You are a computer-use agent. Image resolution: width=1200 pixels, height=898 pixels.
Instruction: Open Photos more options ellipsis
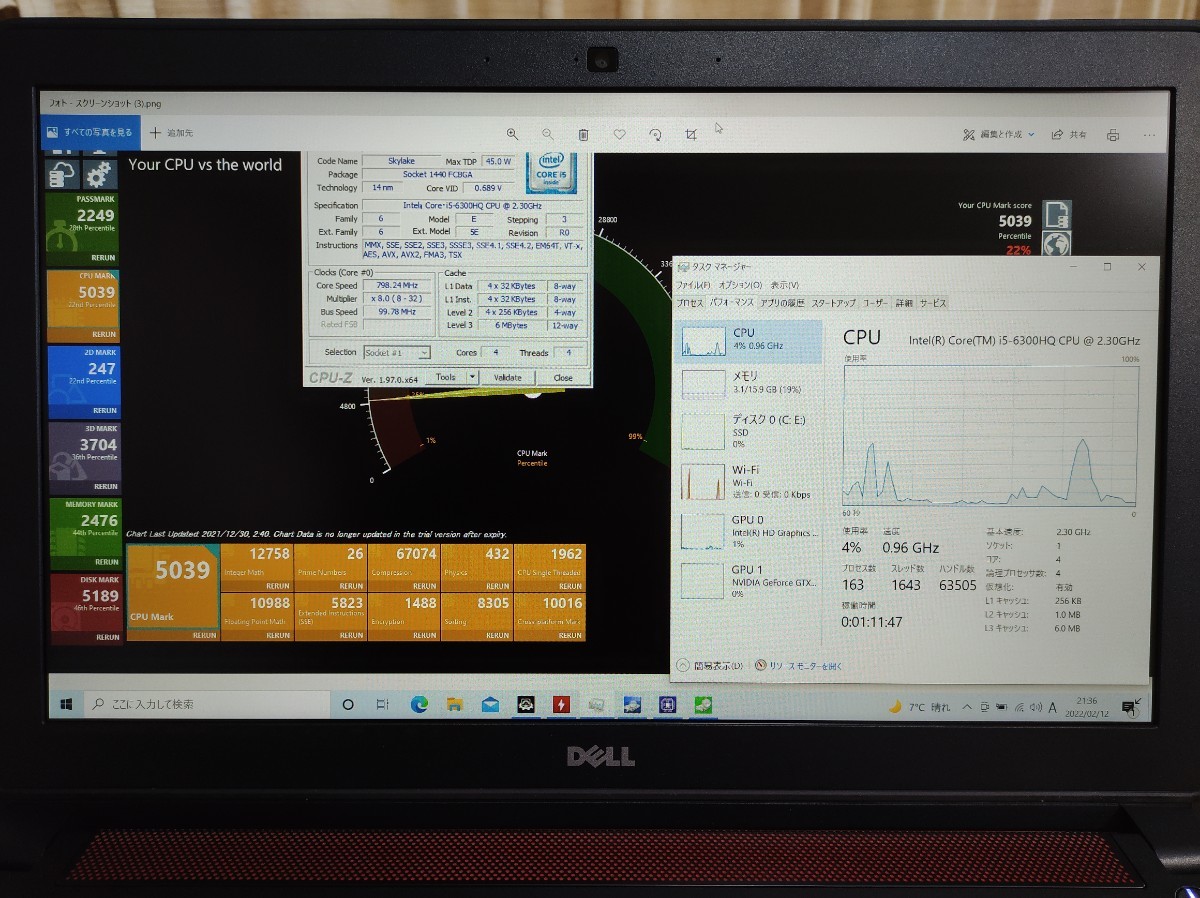coord(1150,135)
